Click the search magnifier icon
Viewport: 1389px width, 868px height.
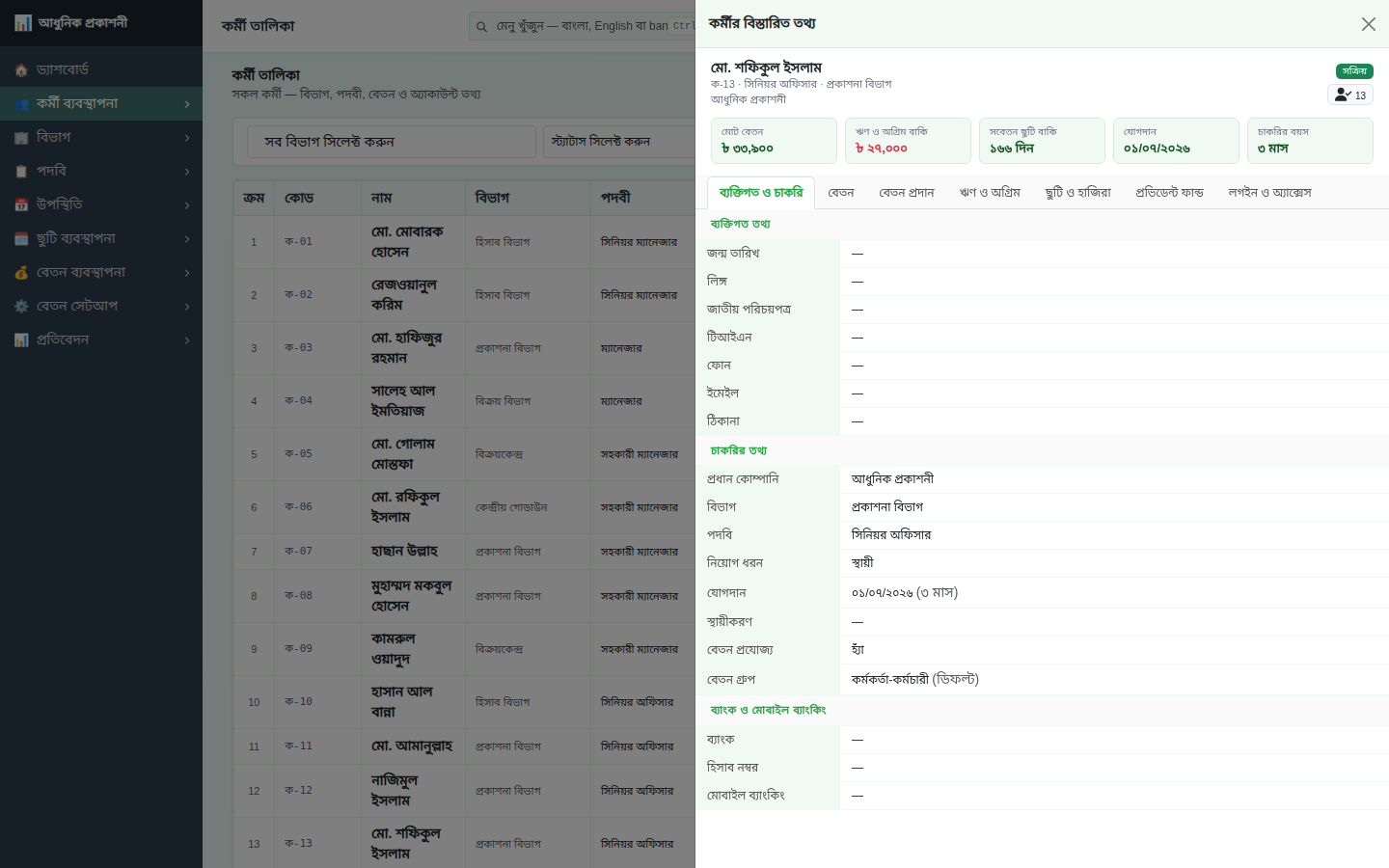tap(481, 27)
